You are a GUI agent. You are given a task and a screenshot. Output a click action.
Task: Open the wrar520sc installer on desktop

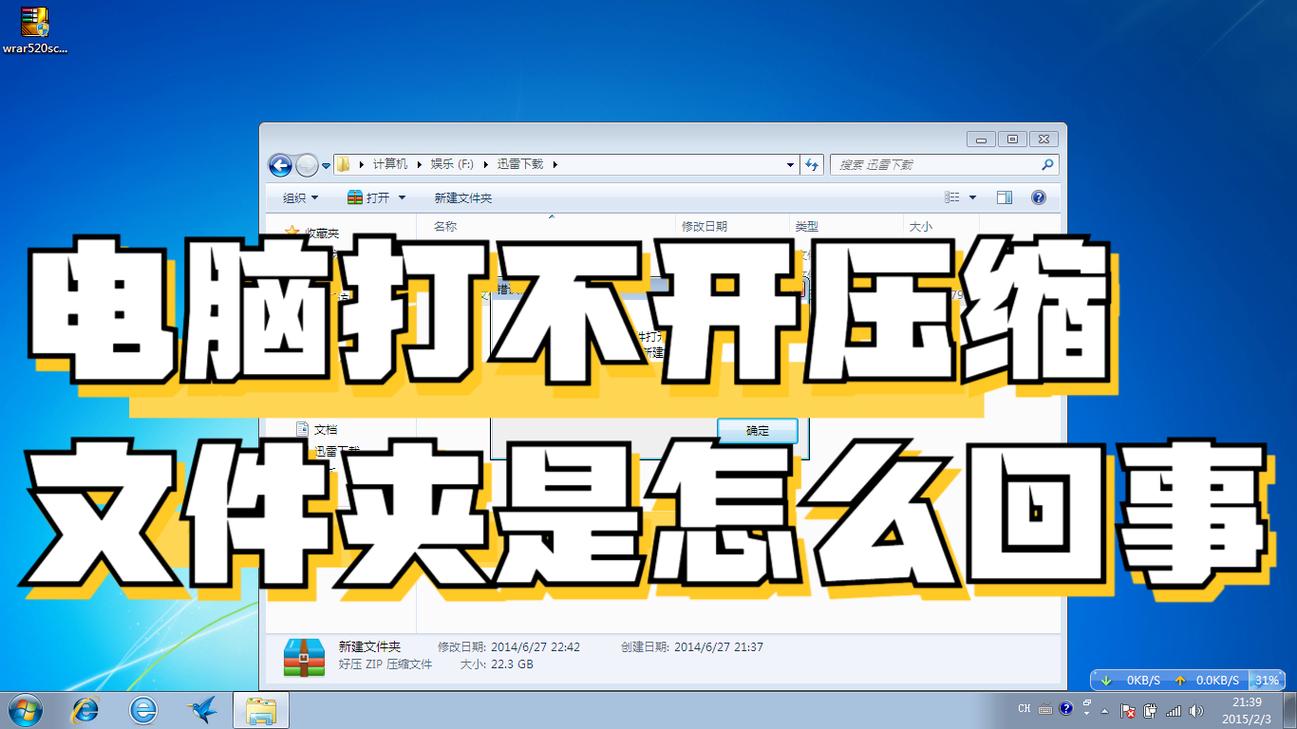coord(34,22)
